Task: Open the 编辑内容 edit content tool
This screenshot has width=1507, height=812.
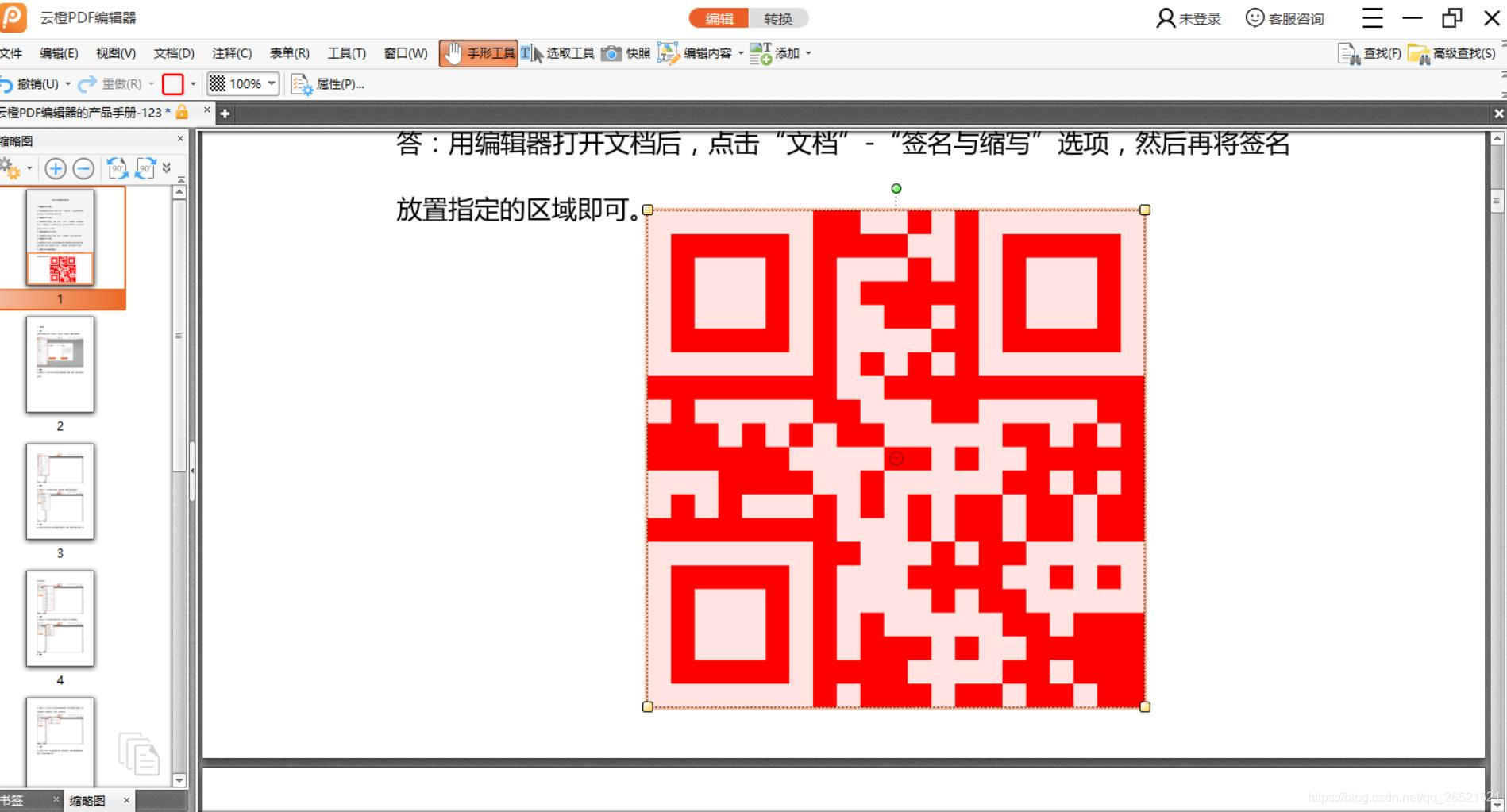Action: (x=696, y=53)
